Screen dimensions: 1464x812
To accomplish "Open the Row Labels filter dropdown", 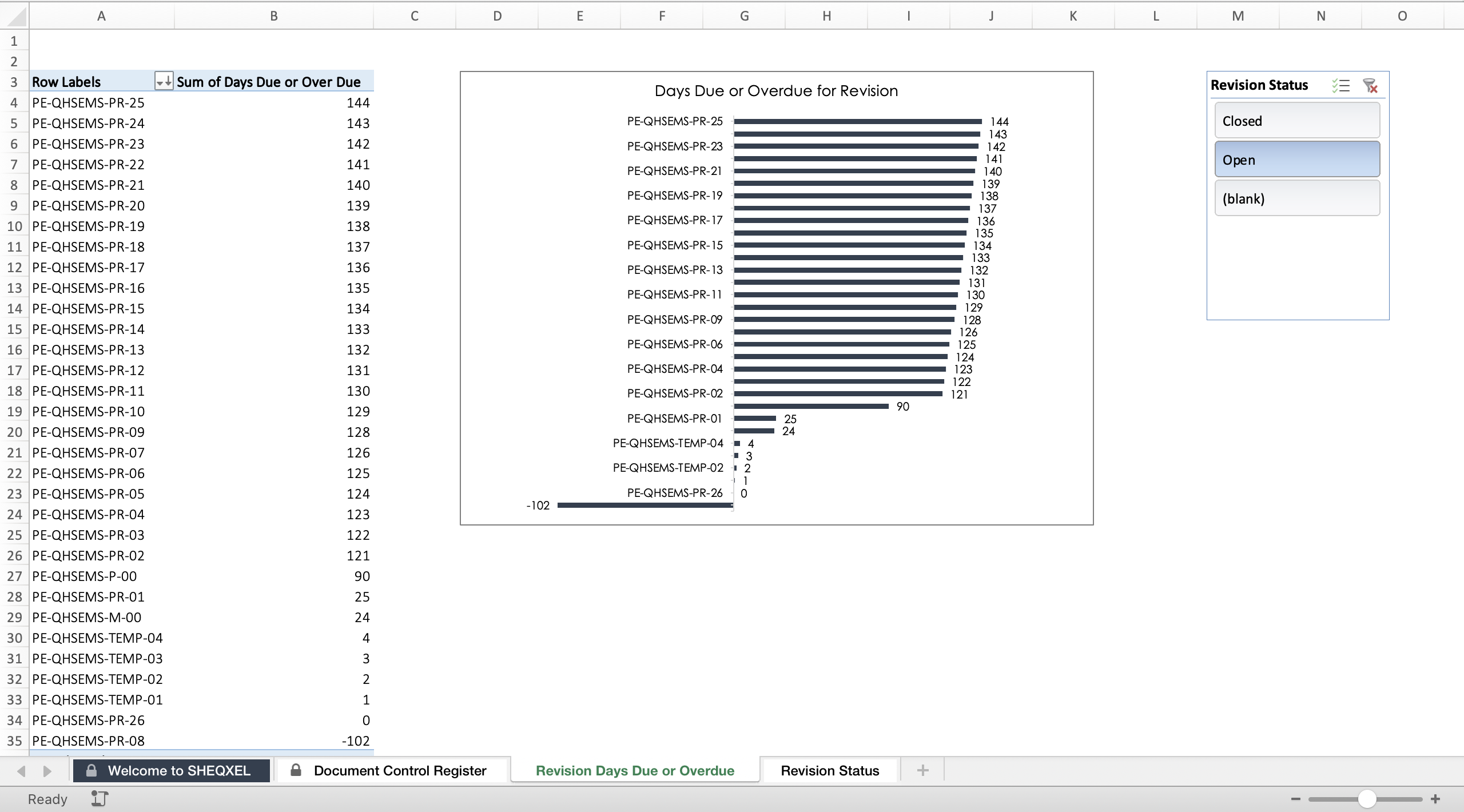I will tap(164, 82).
